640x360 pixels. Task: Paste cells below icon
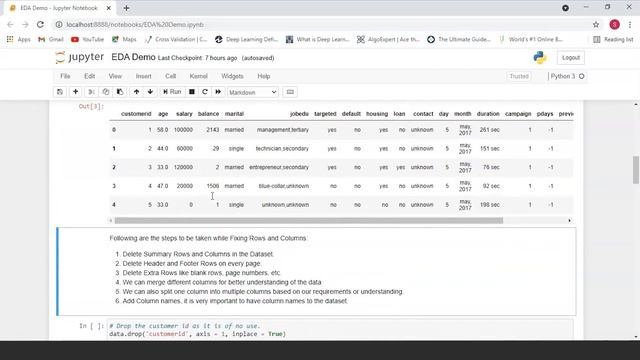(x=120, y=92)
